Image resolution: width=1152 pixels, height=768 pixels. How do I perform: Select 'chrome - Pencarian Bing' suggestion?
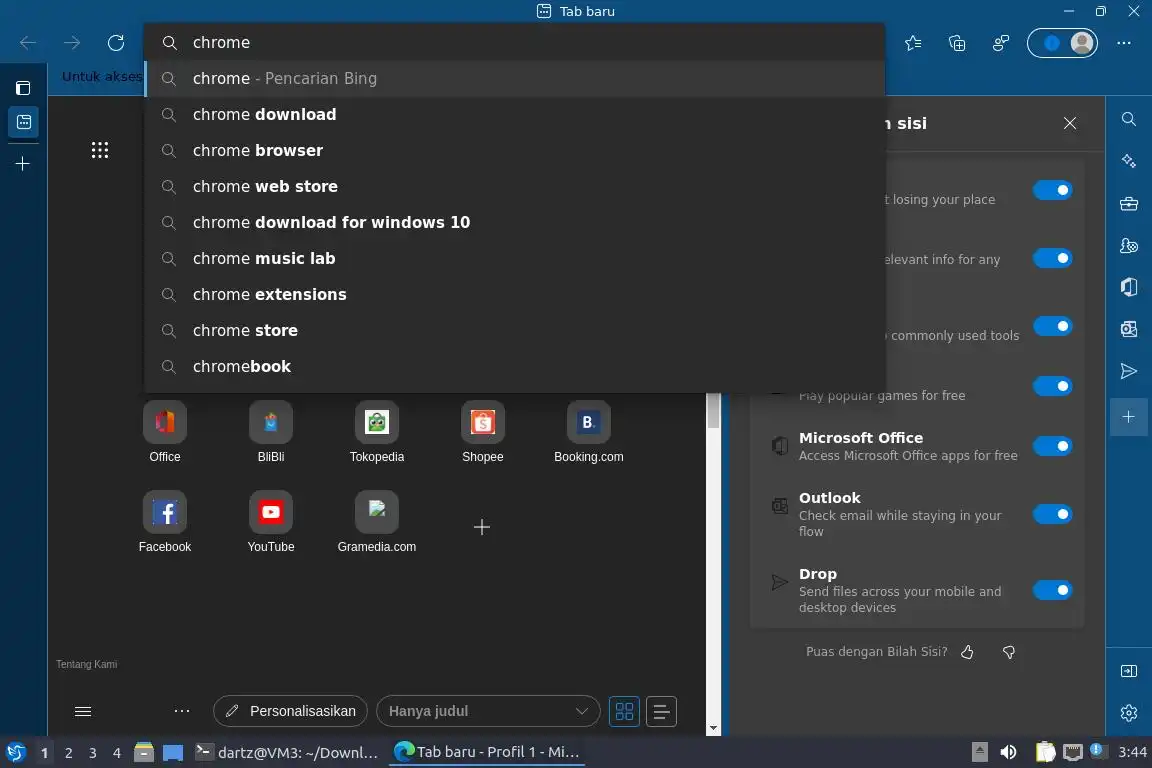point(515,79)
